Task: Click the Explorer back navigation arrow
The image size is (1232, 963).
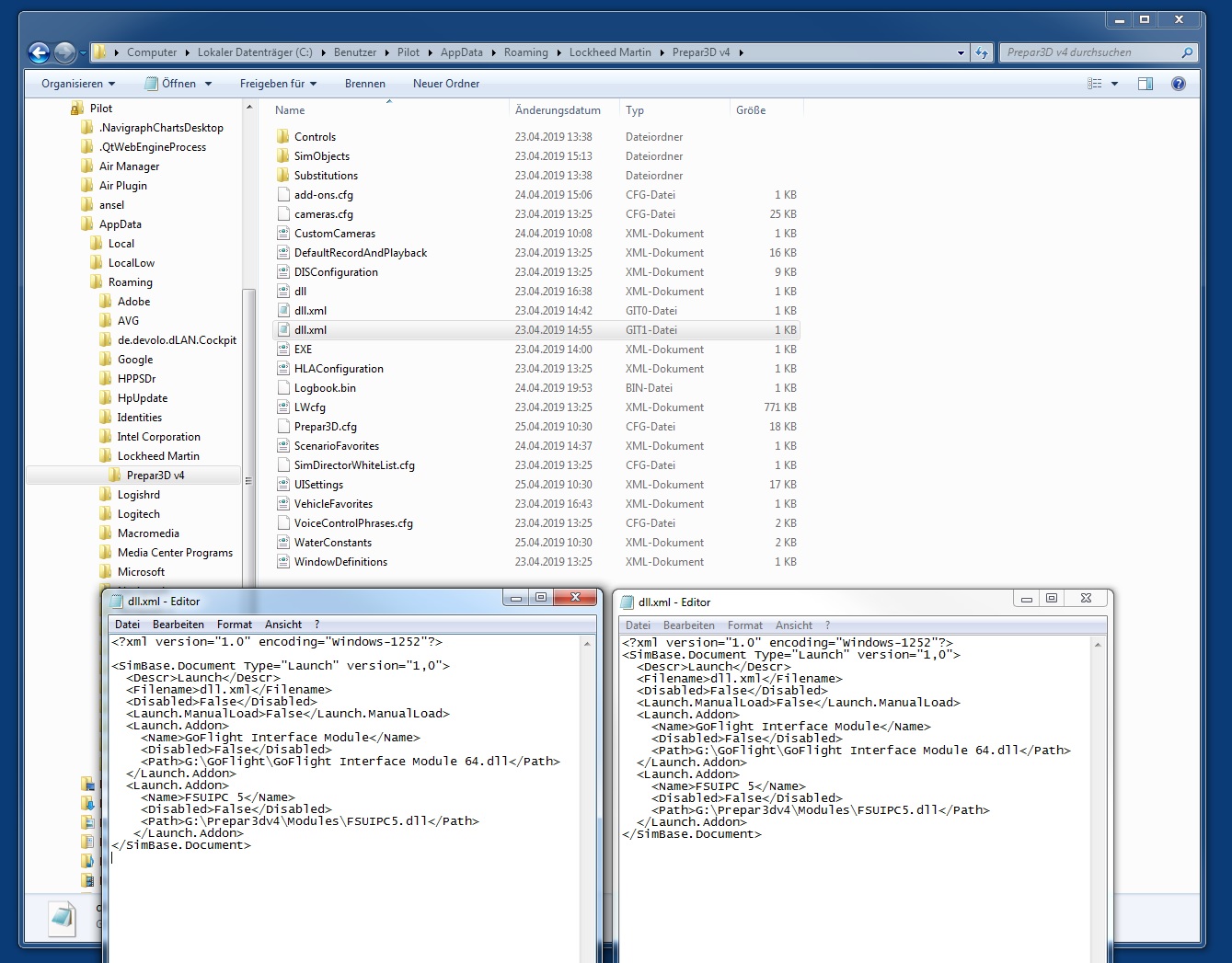Action: click(x=39, y=52)
